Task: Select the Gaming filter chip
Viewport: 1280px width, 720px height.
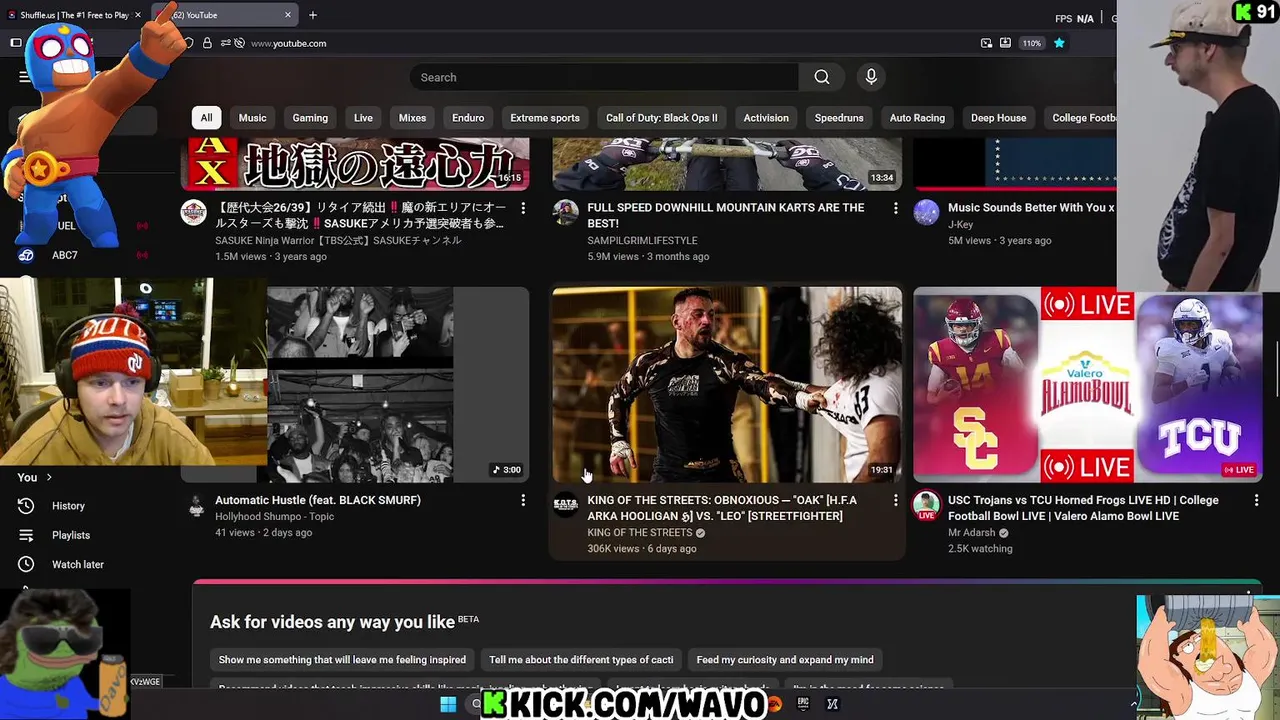Action: coord(310,118)
